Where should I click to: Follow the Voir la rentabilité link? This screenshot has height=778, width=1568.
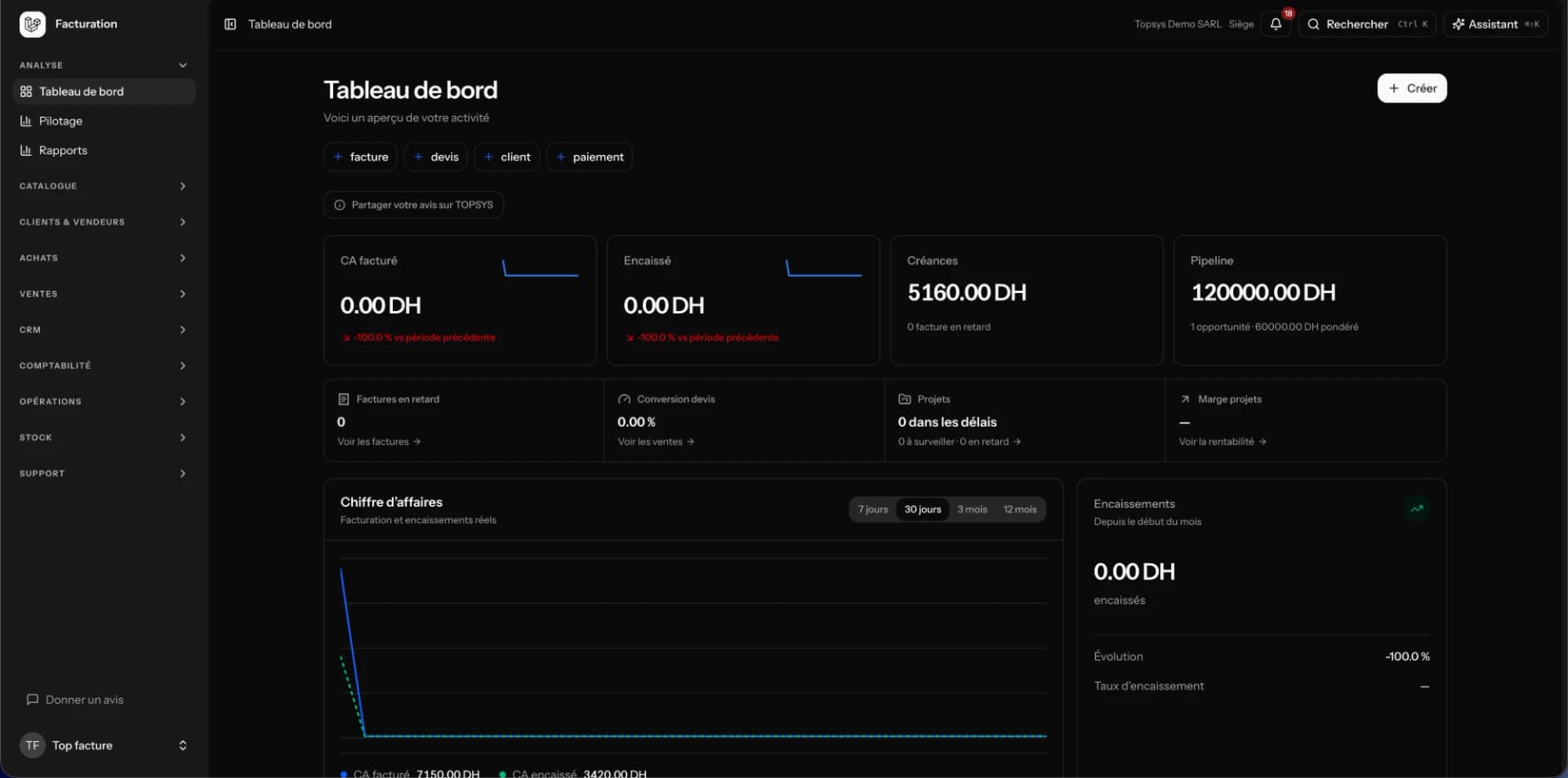1223,442
